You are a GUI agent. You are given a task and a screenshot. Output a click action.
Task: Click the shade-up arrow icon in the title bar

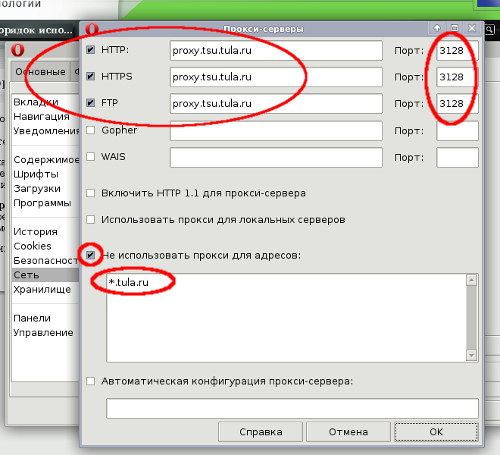tap(437, 28)
